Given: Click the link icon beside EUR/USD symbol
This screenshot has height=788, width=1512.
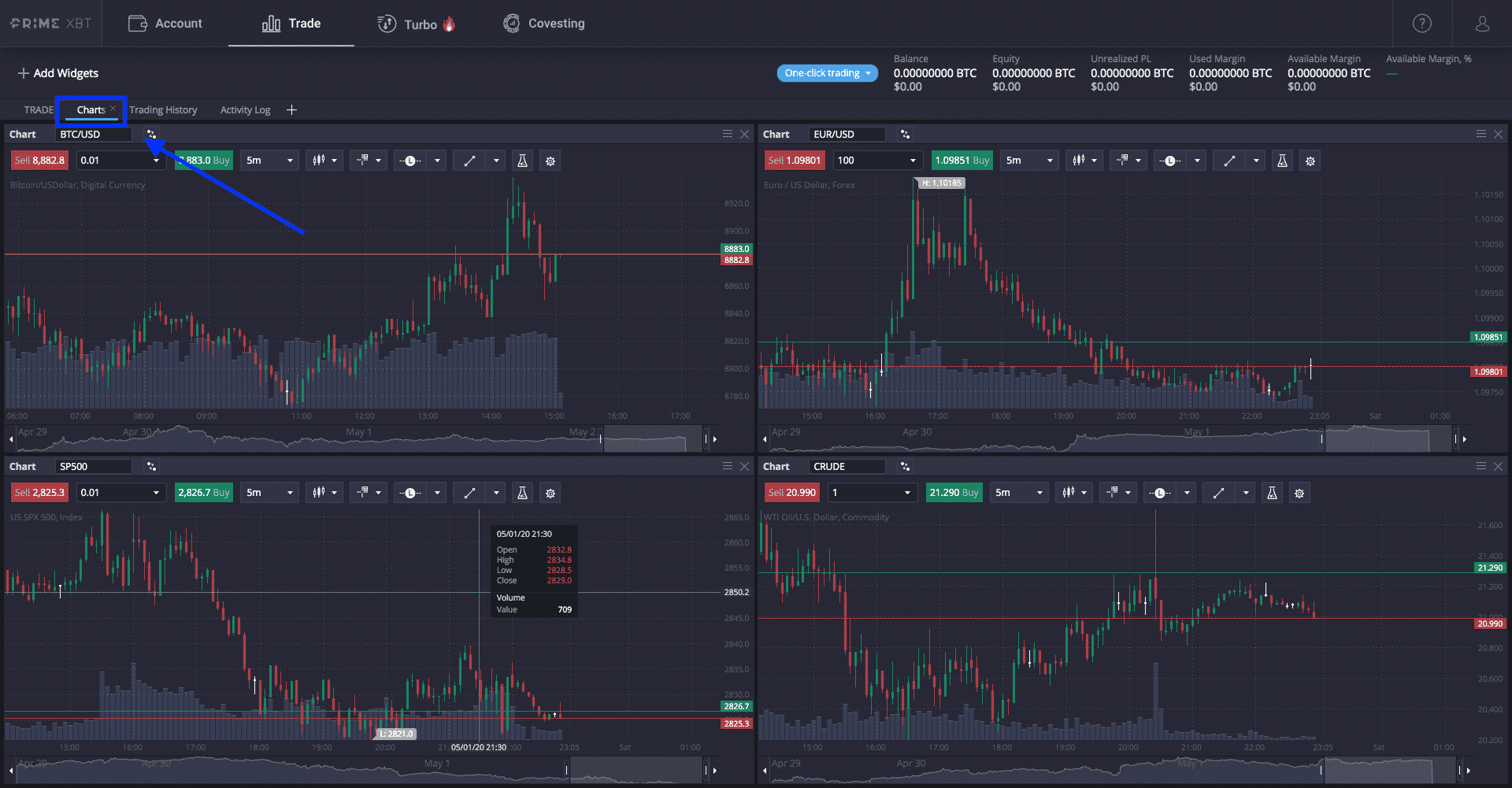Looking at the screenshot, I should [905, 135].
